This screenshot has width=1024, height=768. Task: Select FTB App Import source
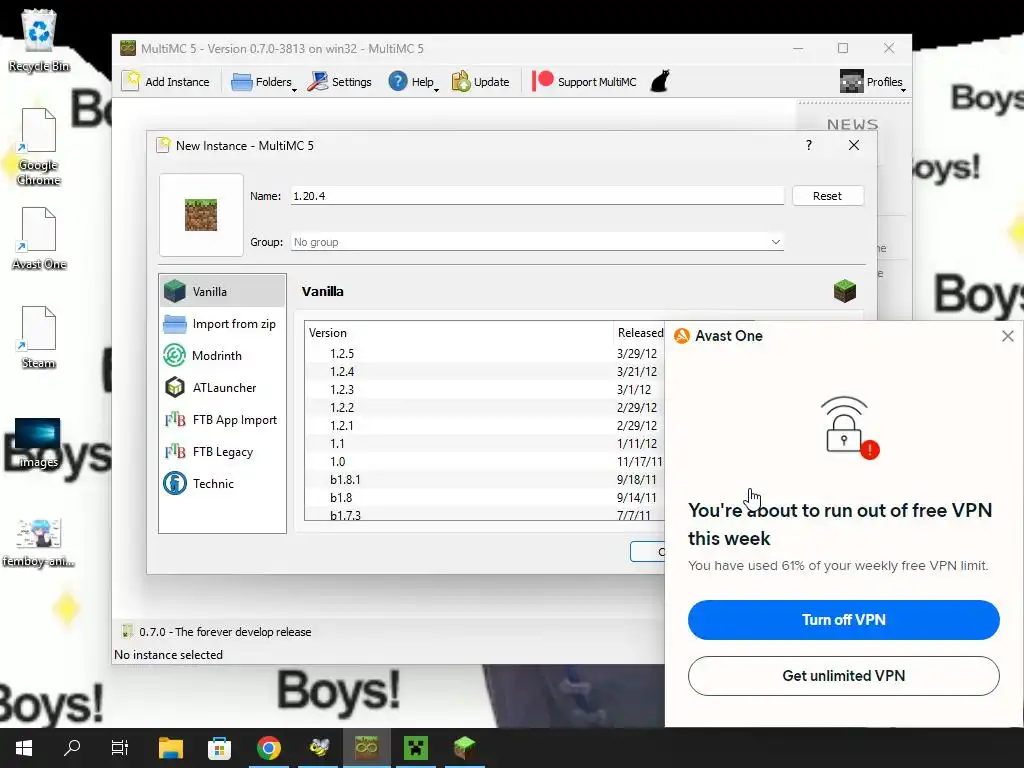pos(222,420)
